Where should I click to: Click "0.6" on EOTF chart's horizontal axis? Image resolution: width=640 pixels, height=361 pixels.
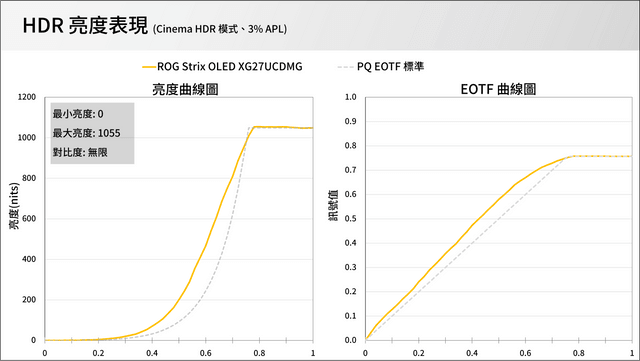[526, 353]
